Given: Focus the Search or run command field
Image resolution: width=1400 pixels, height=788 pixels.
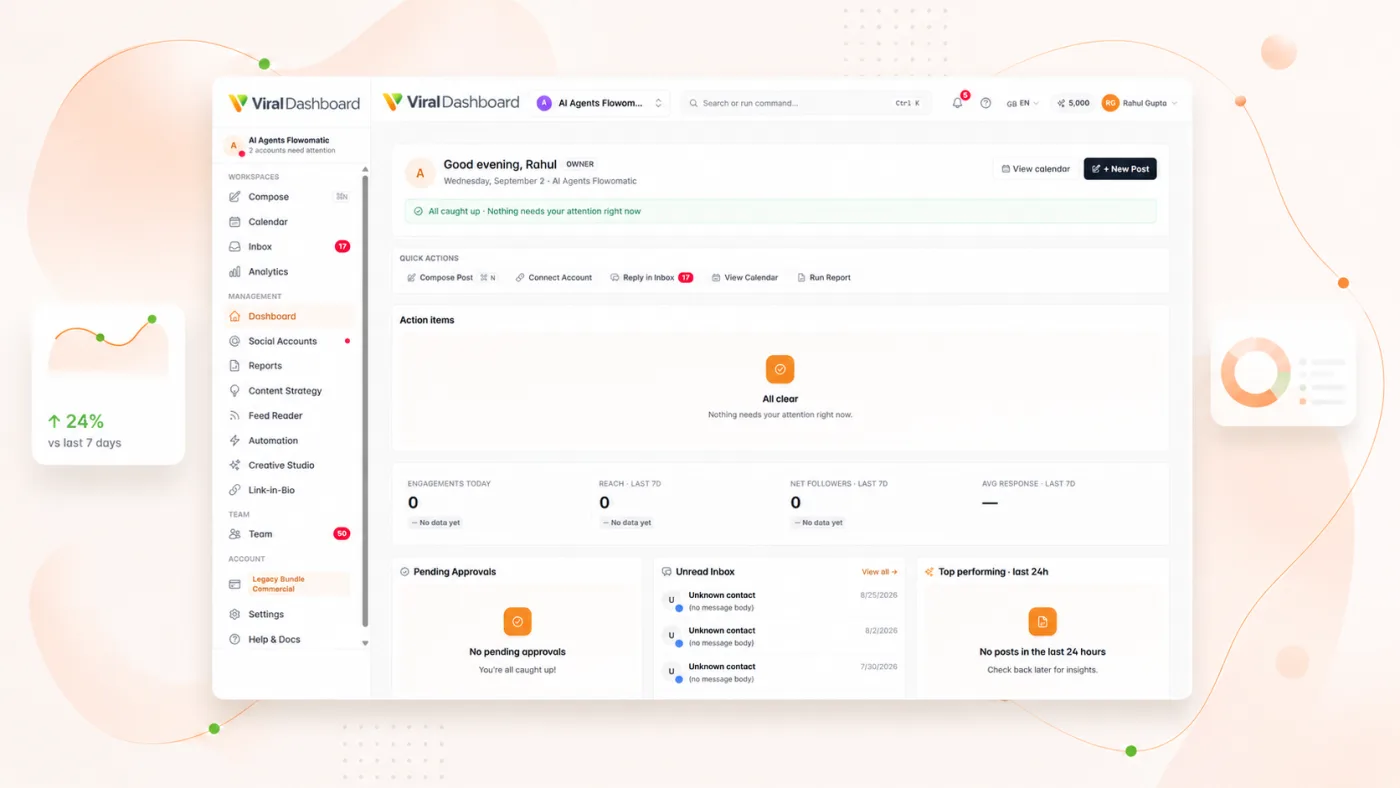Looking at the screenshot, I should [x=805, y=103].
